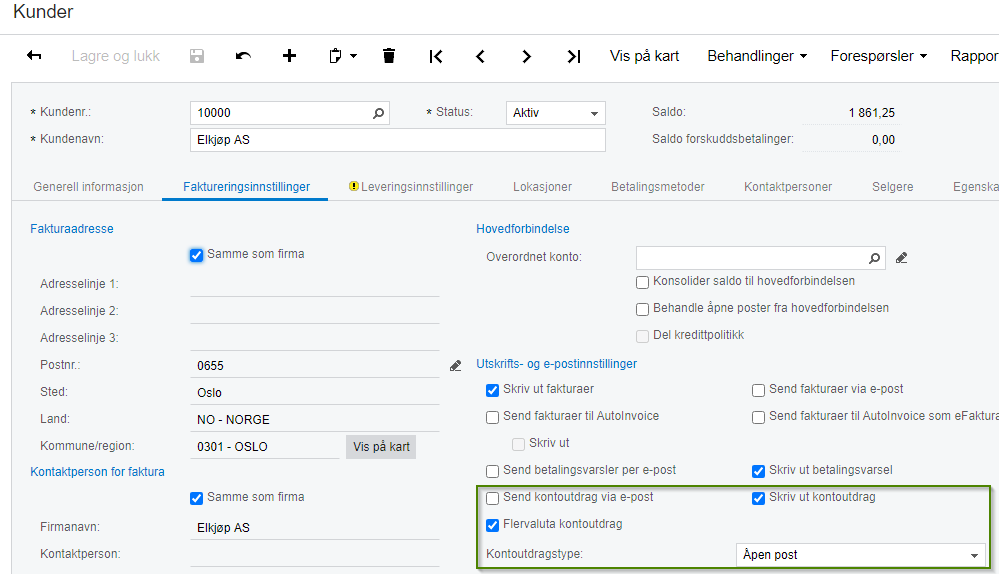Click the Kundenavn input field
Screen dimensions: 999x574
(x=397, y=140)
